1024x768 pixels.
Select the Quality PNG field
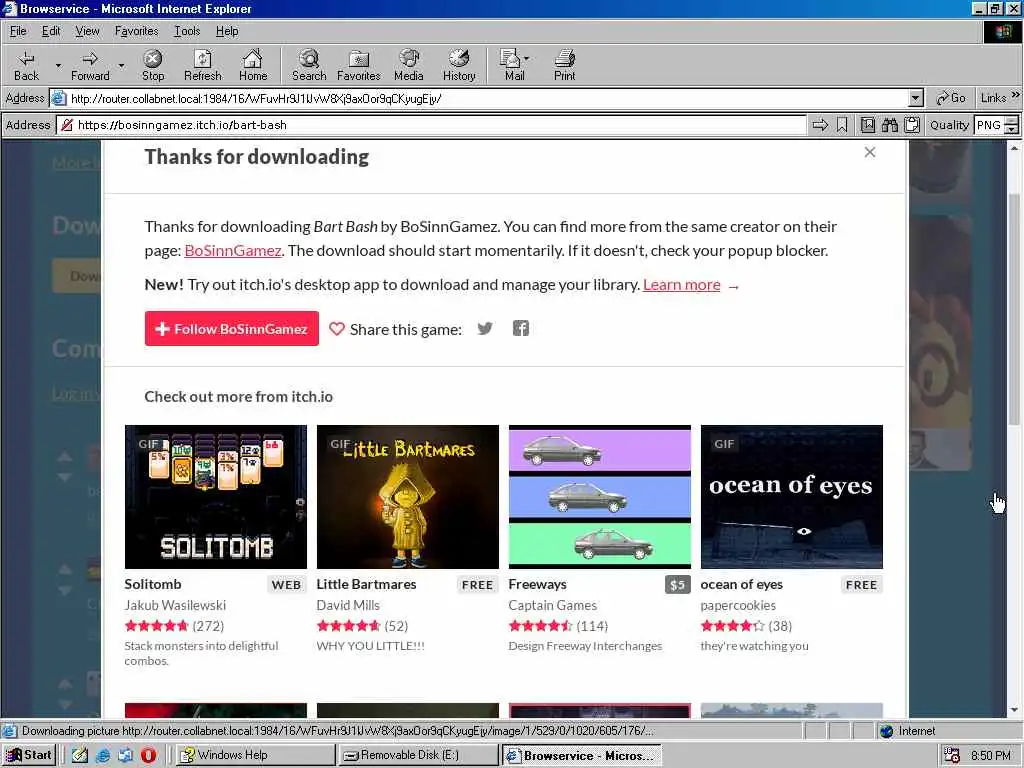989,125
